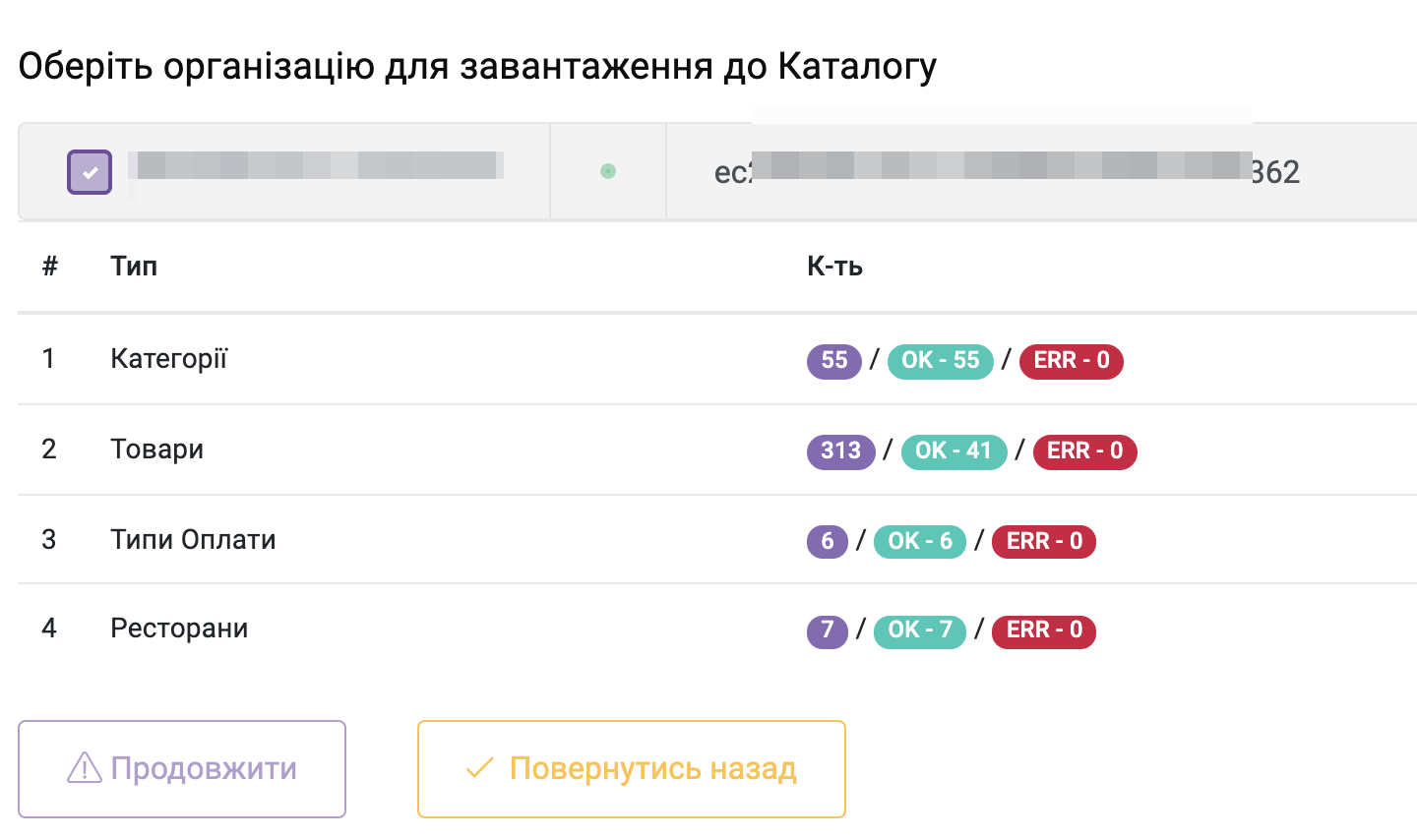Select the Категорії row label
This screenshot has height=840, width=1417.
coord(168,359)
